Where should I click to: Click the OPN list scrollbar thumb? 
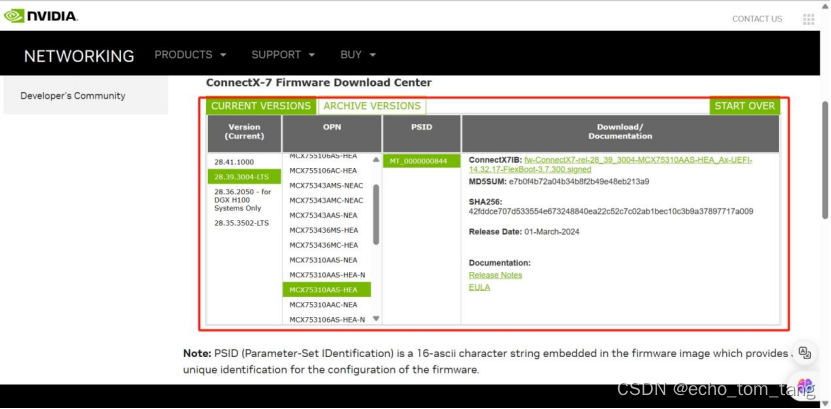(x=376, y=215)
